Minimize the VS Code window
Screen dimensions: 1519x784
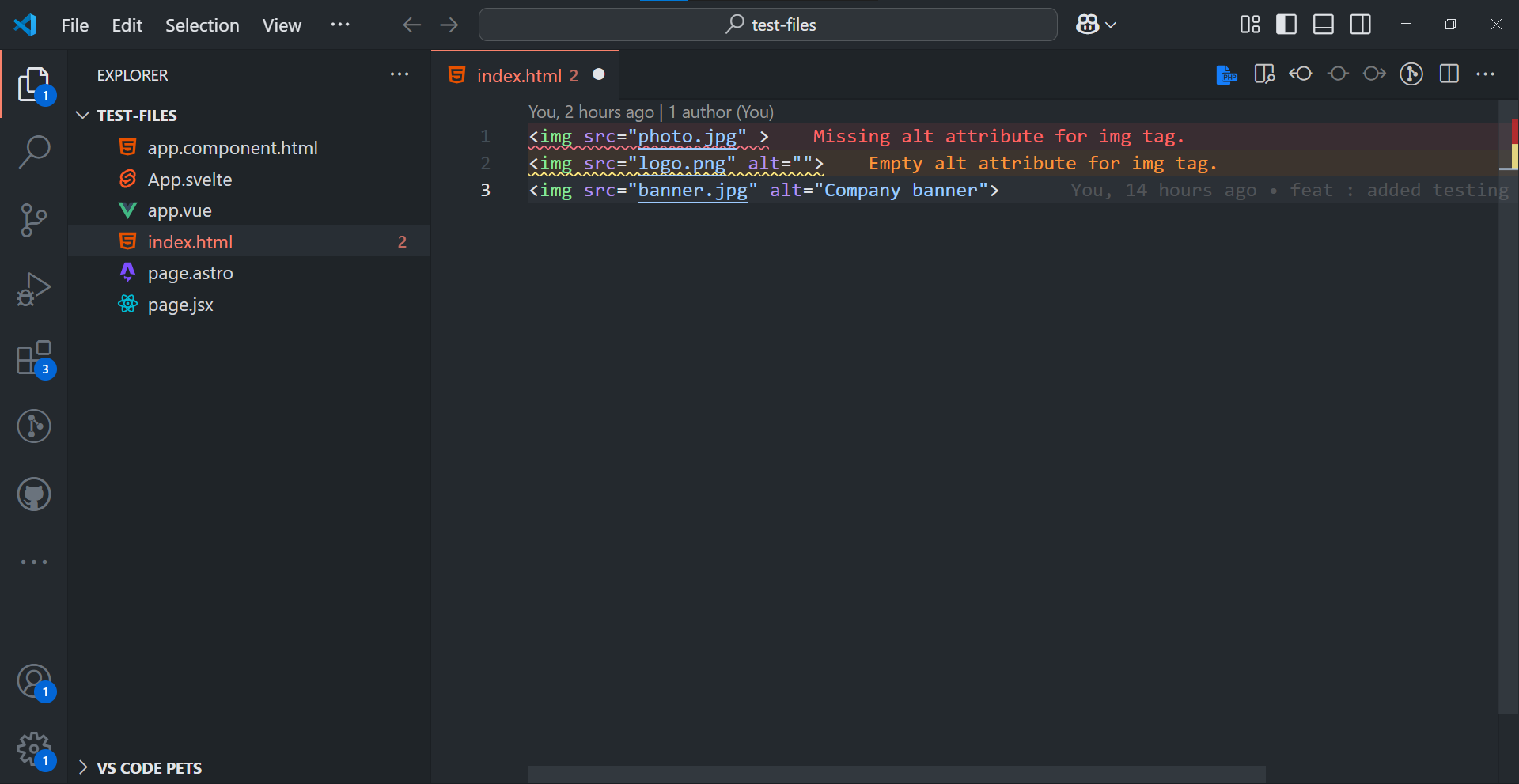[1406, 25]
